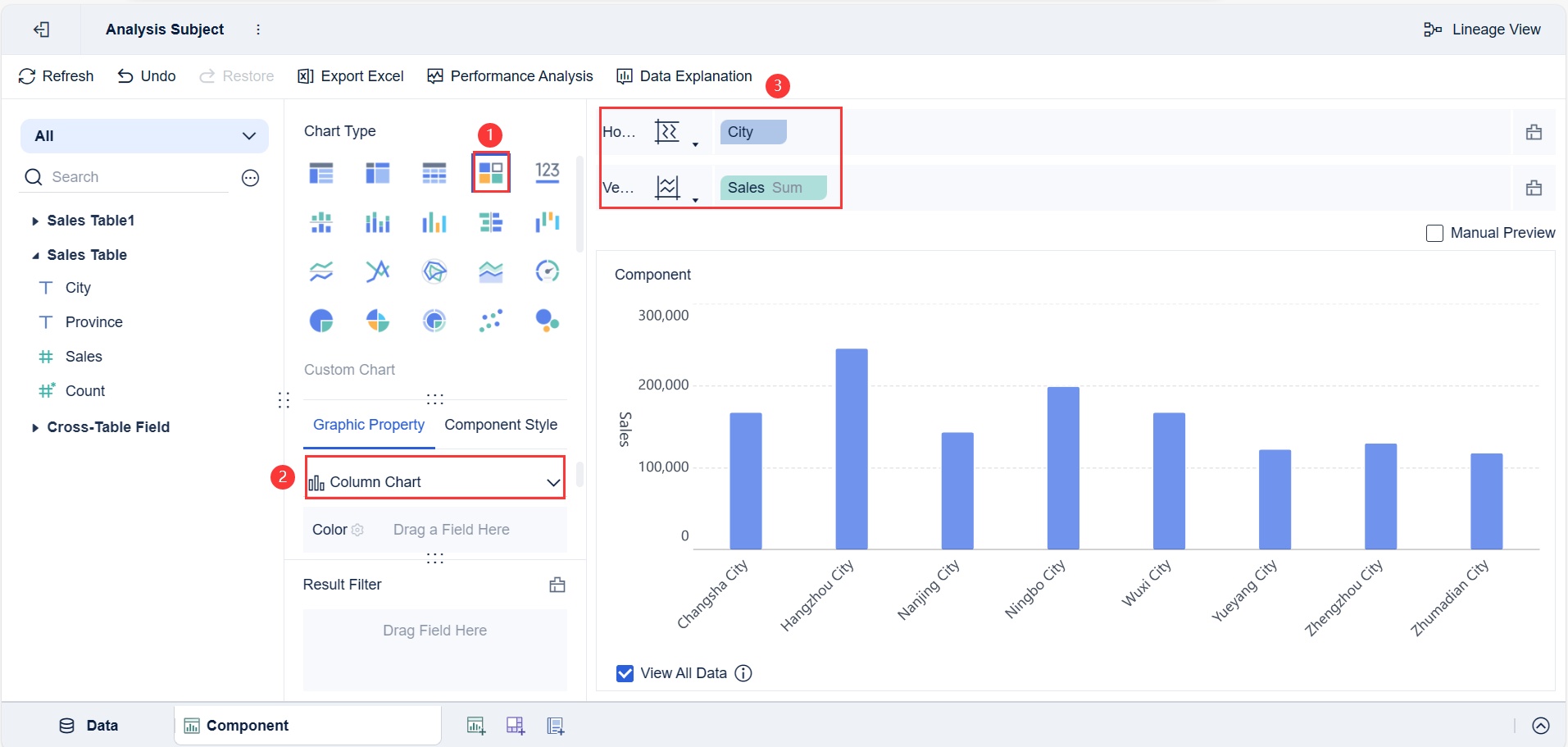Click the KPI indicator card 123 icon

tap(547, 172)
